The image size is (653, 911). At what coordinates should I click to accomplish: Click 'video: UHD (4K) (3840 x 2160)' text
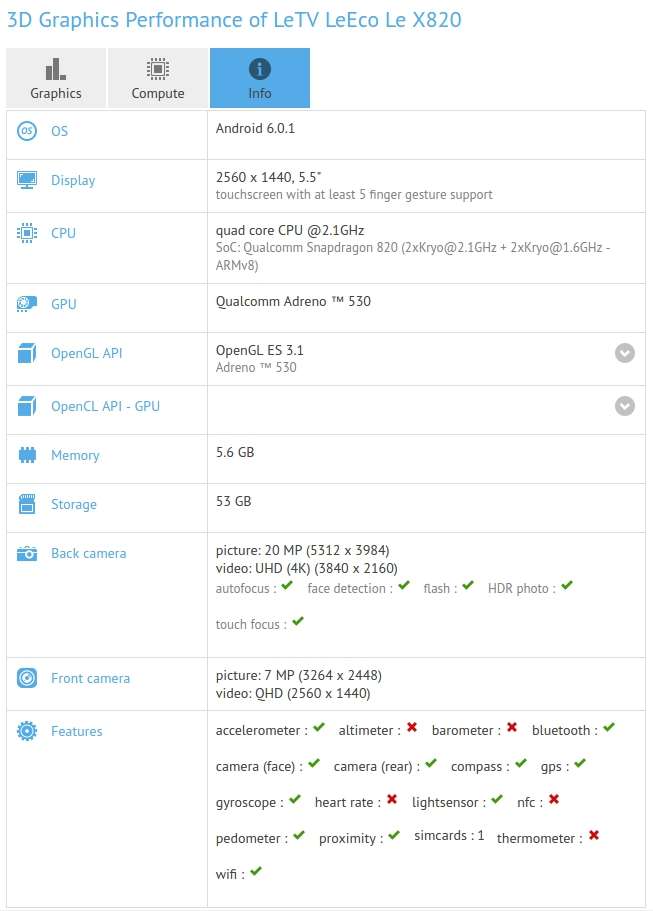click(306, 569)
